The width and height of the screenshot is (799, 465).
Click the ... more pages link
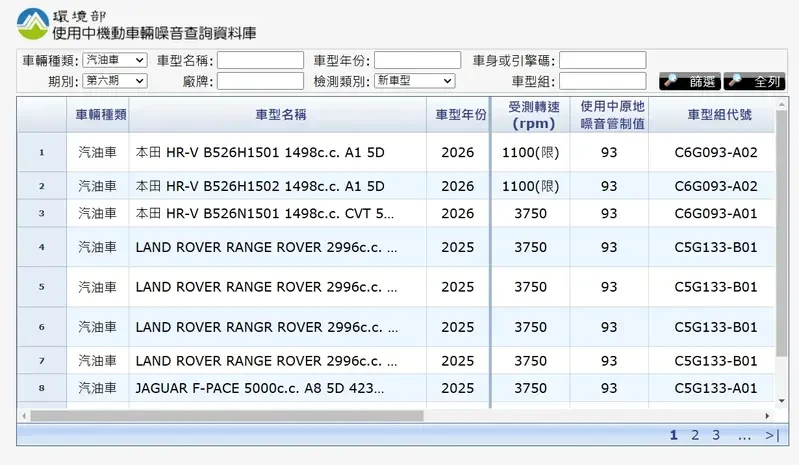(744, 436)
